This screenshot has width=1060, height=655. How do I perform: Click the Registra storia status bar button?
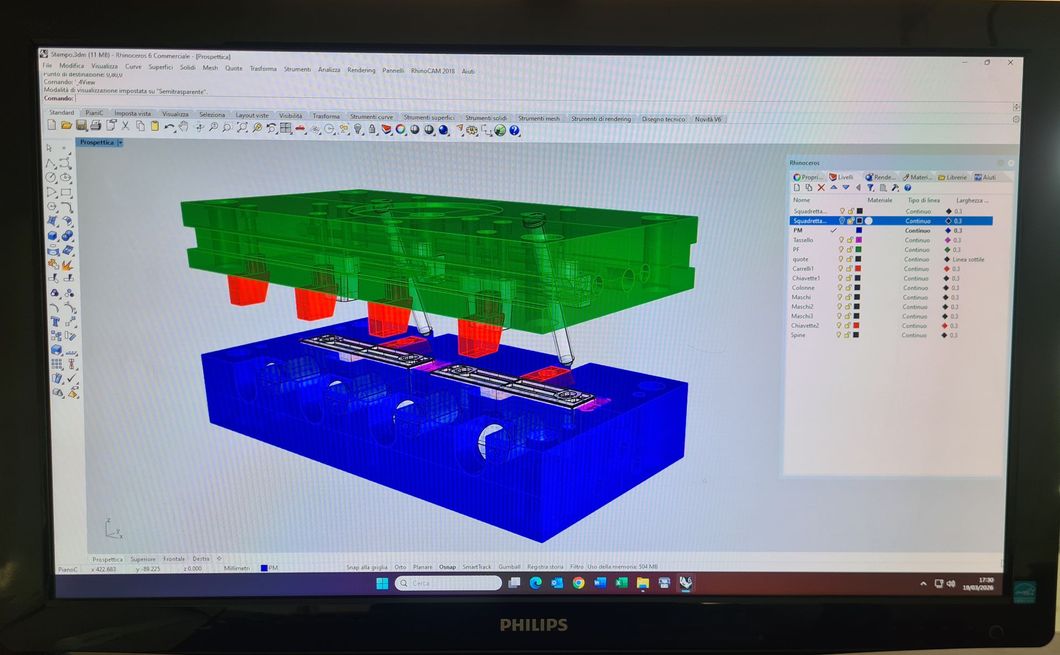(546, 566)
